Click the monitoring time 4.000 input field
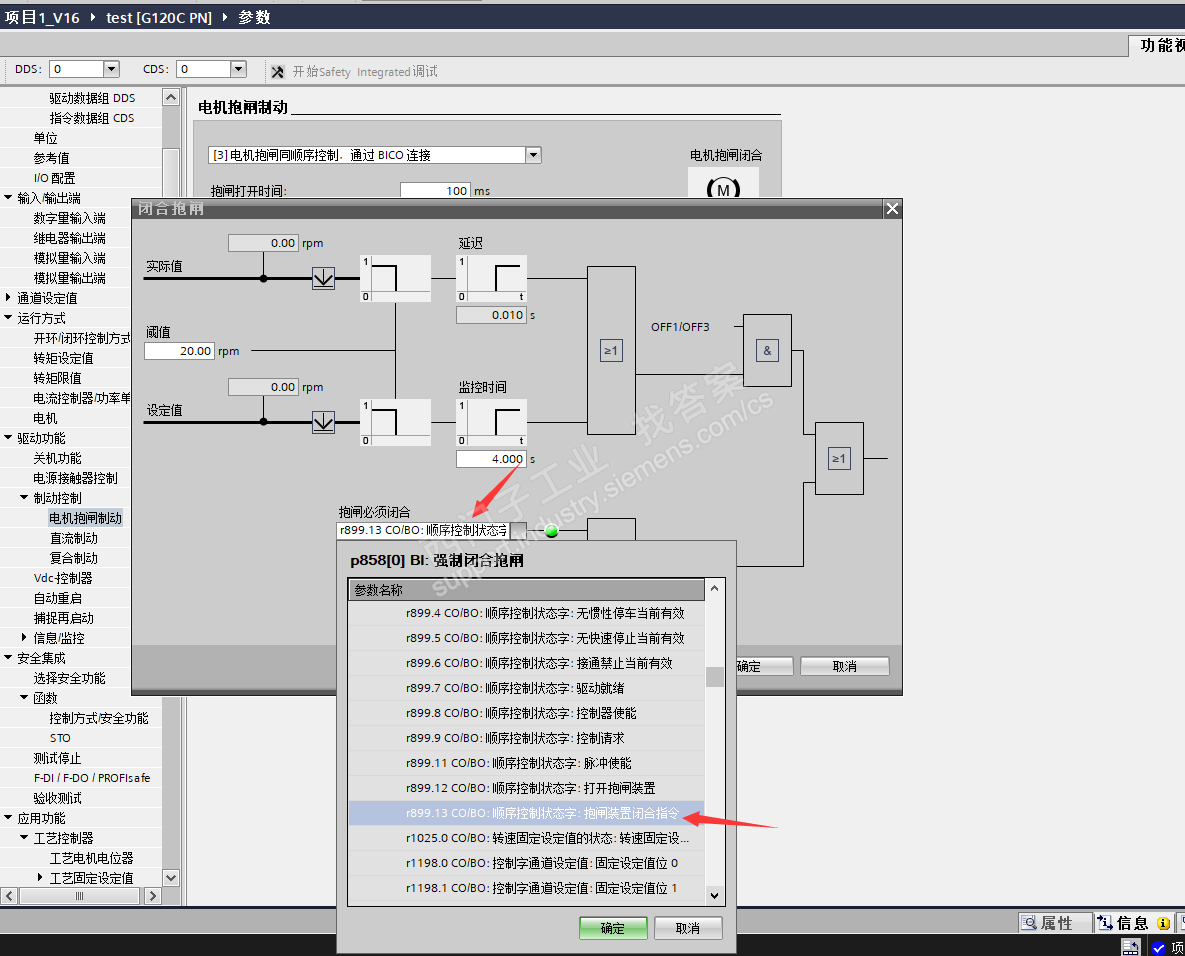 (x=491, y=459)
